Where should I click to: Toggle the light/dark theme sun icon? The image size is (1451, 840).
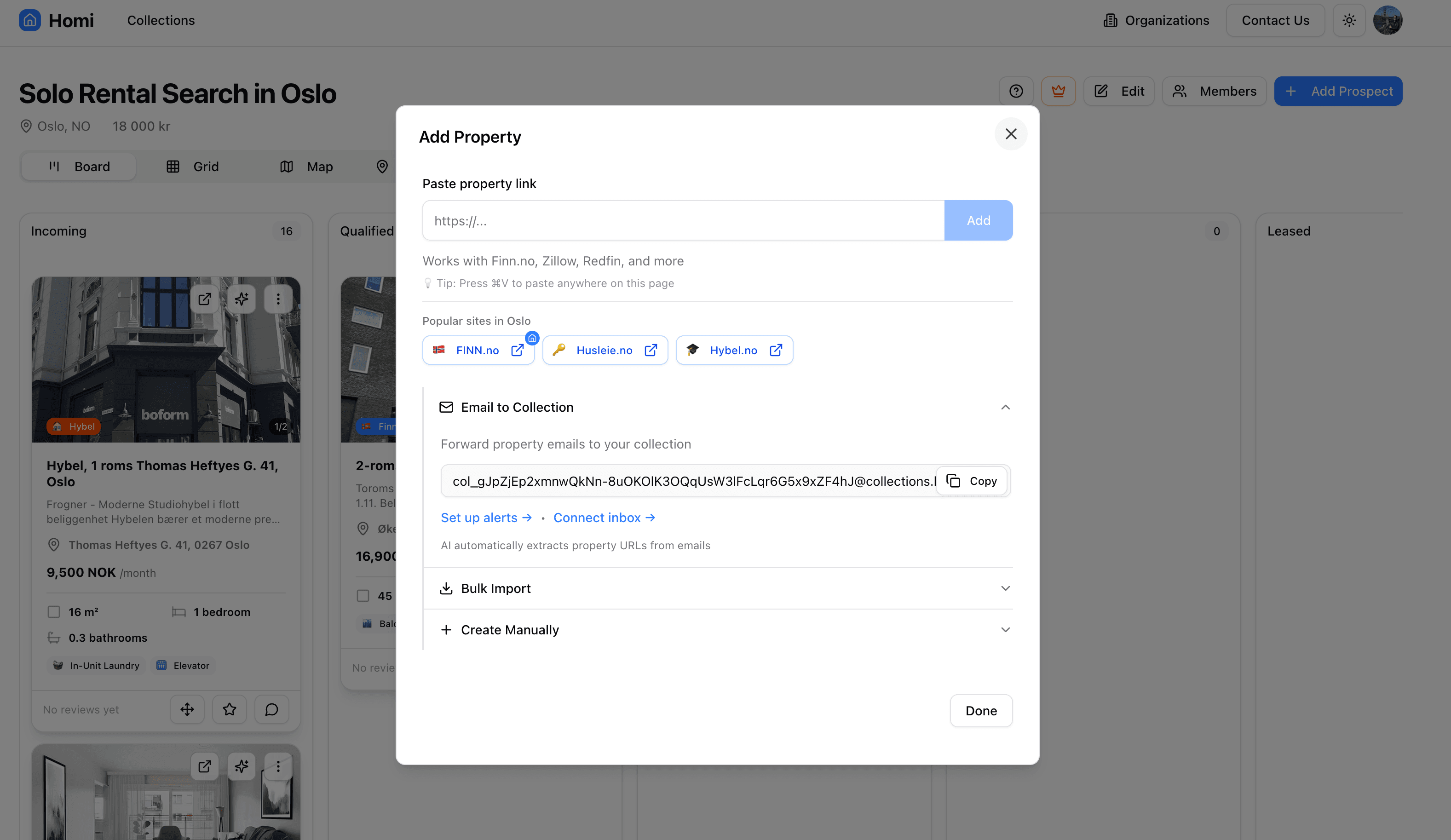[x=1348, y=21]
